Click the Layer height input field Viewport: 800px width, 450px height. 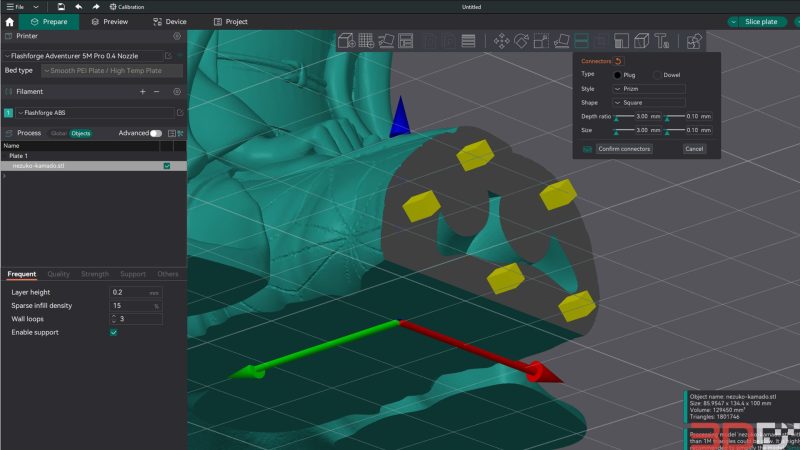click(136, 292)
